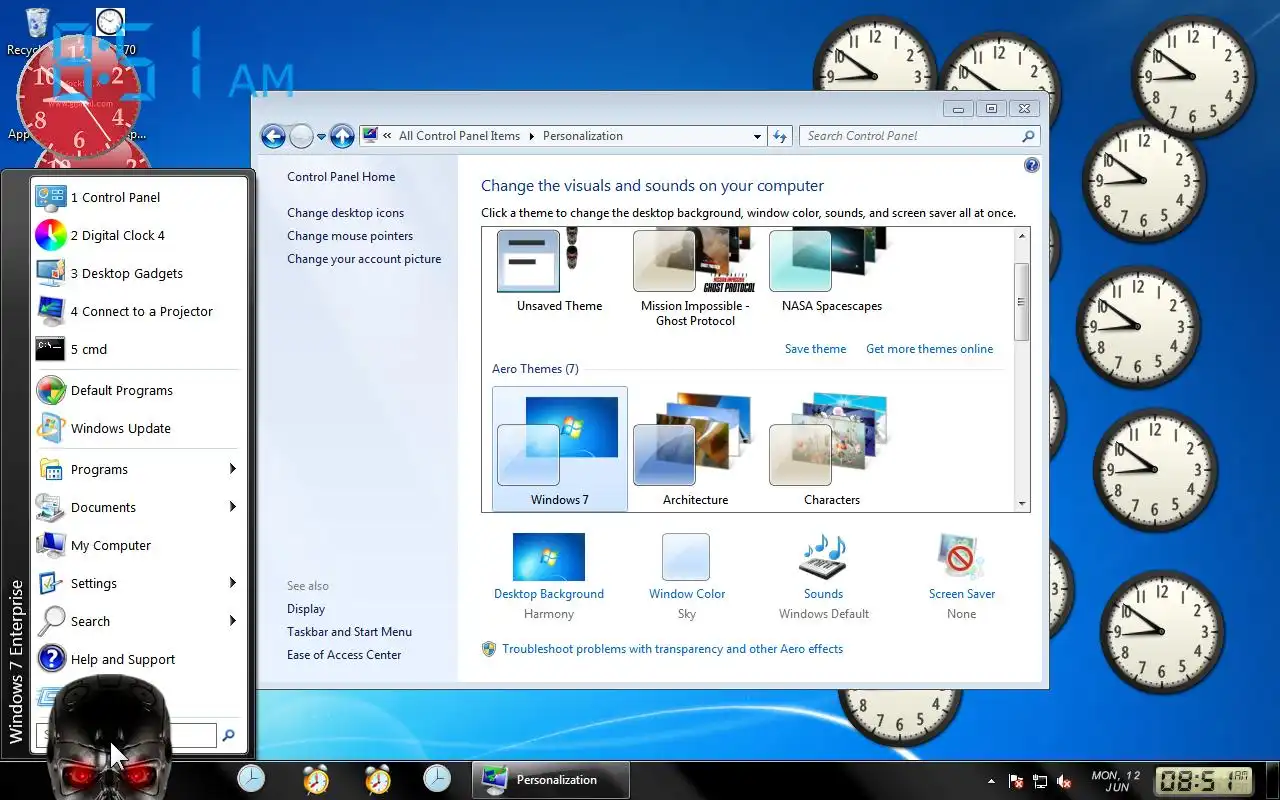Click the muted volume tray icon
Screen dimensions: 1280x800
[x=1065, y=782]
